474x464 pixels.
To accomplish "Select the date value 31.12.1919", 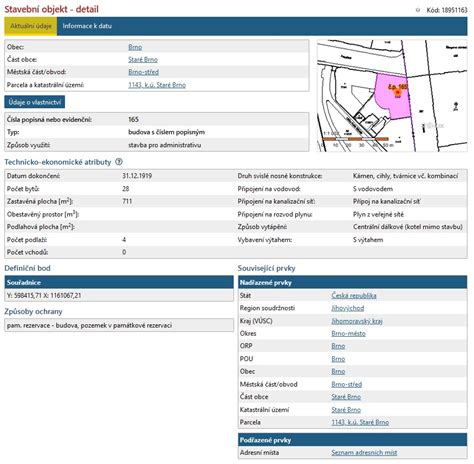I will (x=137, y=176).
